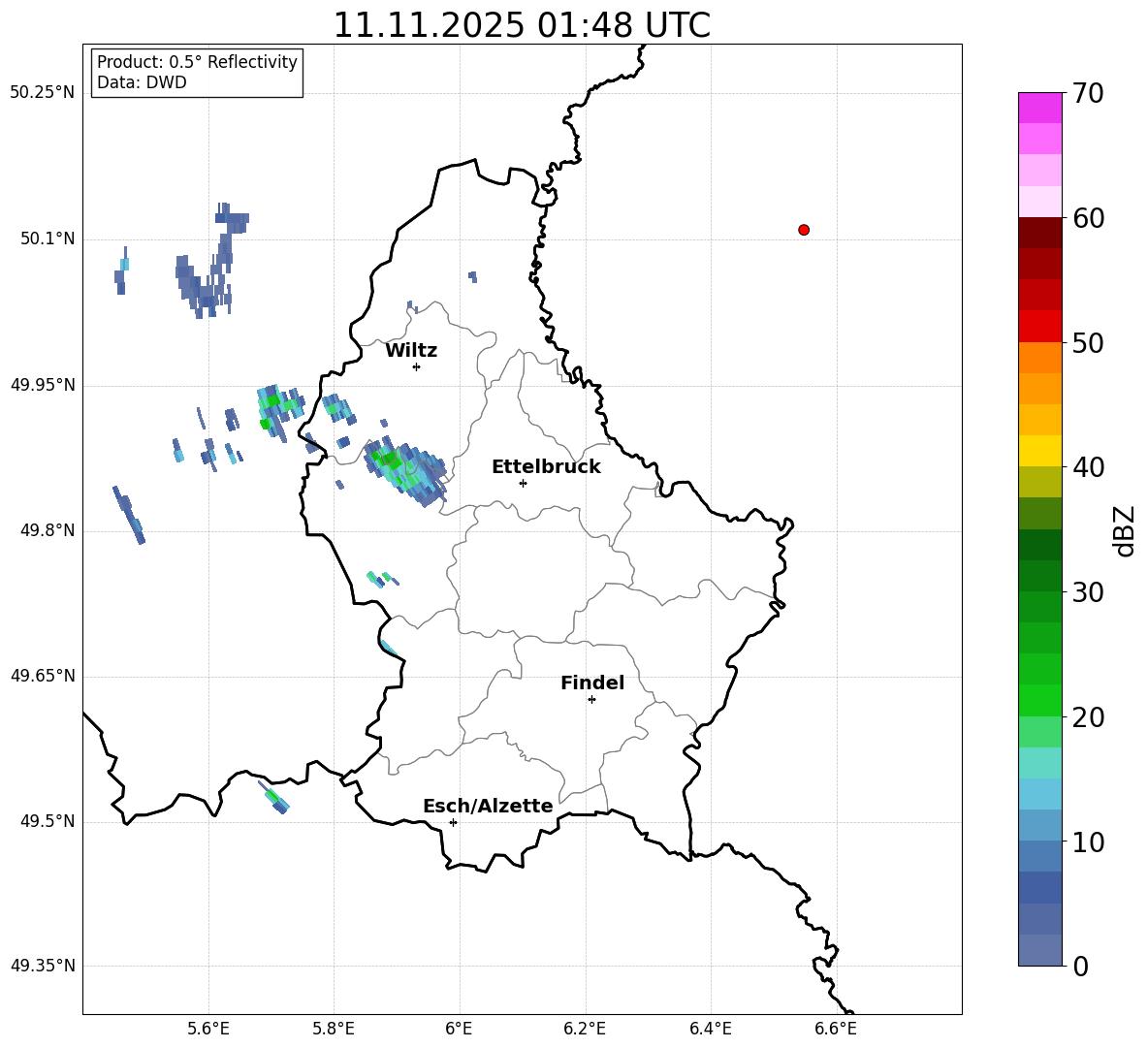The height and width of the screenshot is (1048, 1148).
Task: Click the 5.8°E longitude label
Action: [x=334, y=1029]
